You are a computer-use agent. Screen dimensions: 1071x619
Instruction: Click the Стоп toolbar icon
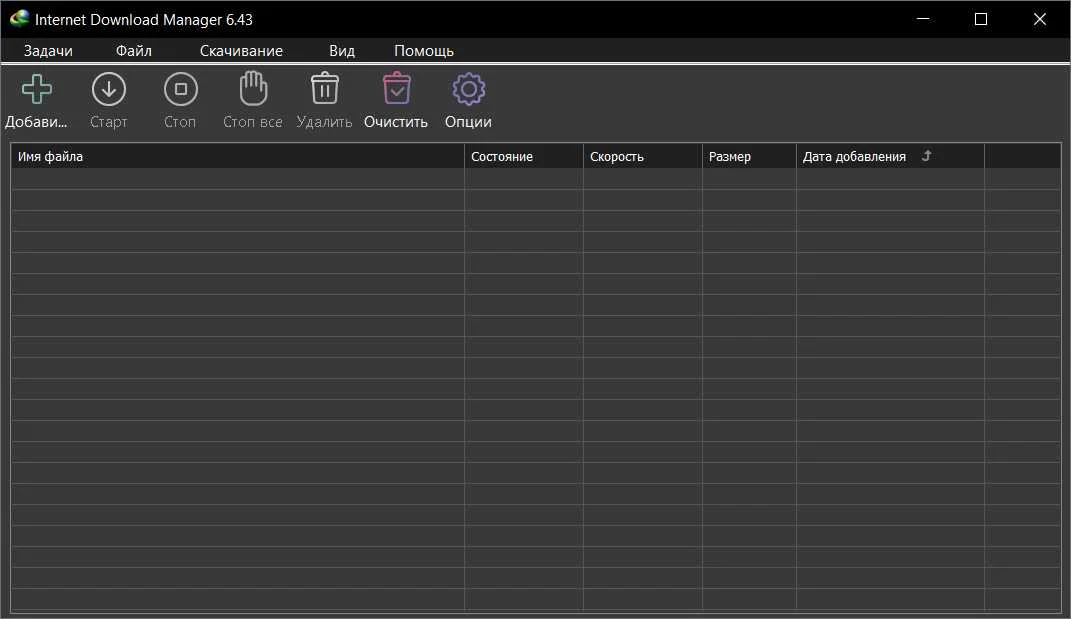(x=181, y=89)
